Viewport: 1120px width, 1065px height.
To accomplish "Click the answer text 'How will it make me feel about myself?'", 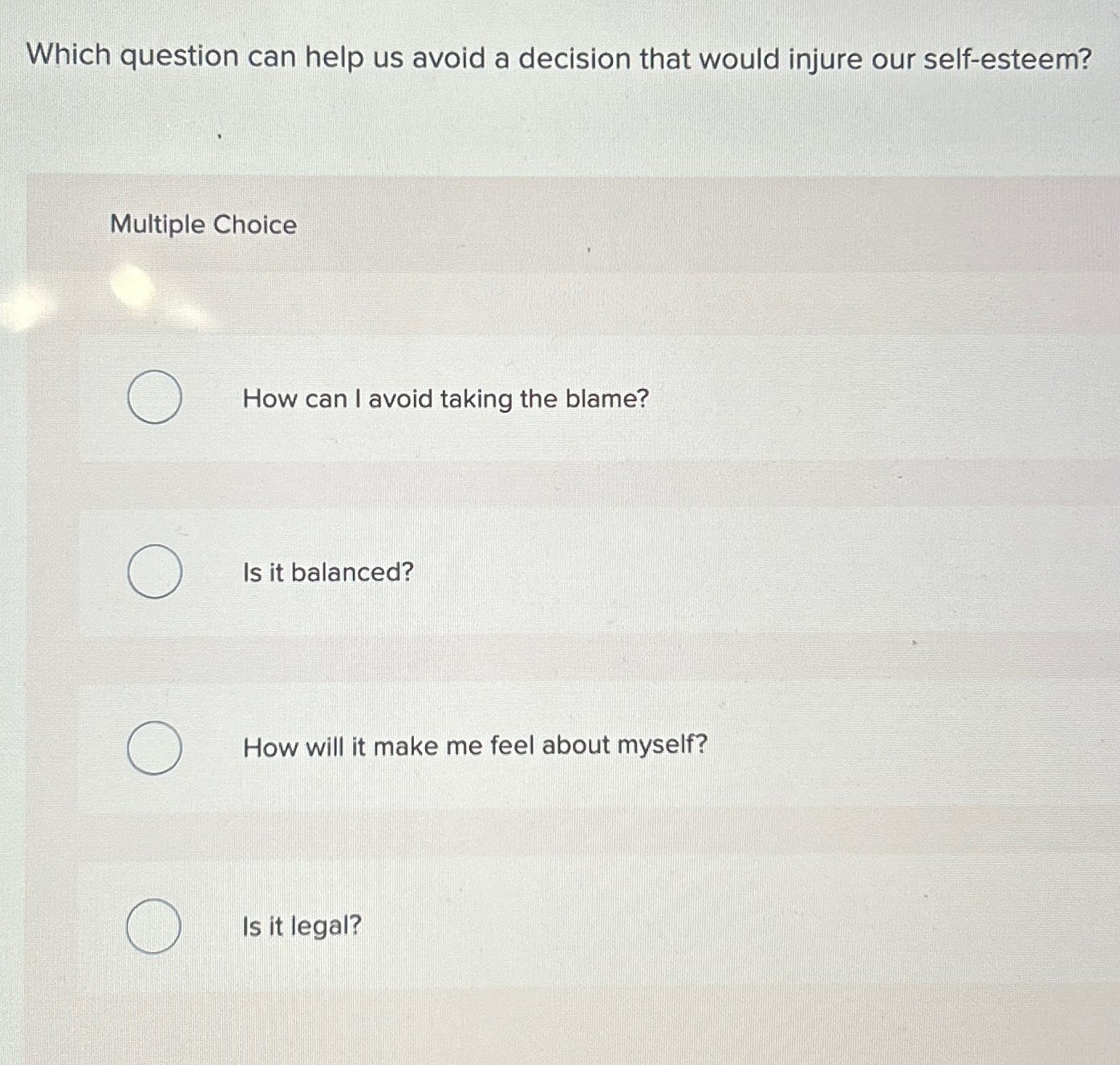I will click(x=474, y=746).
